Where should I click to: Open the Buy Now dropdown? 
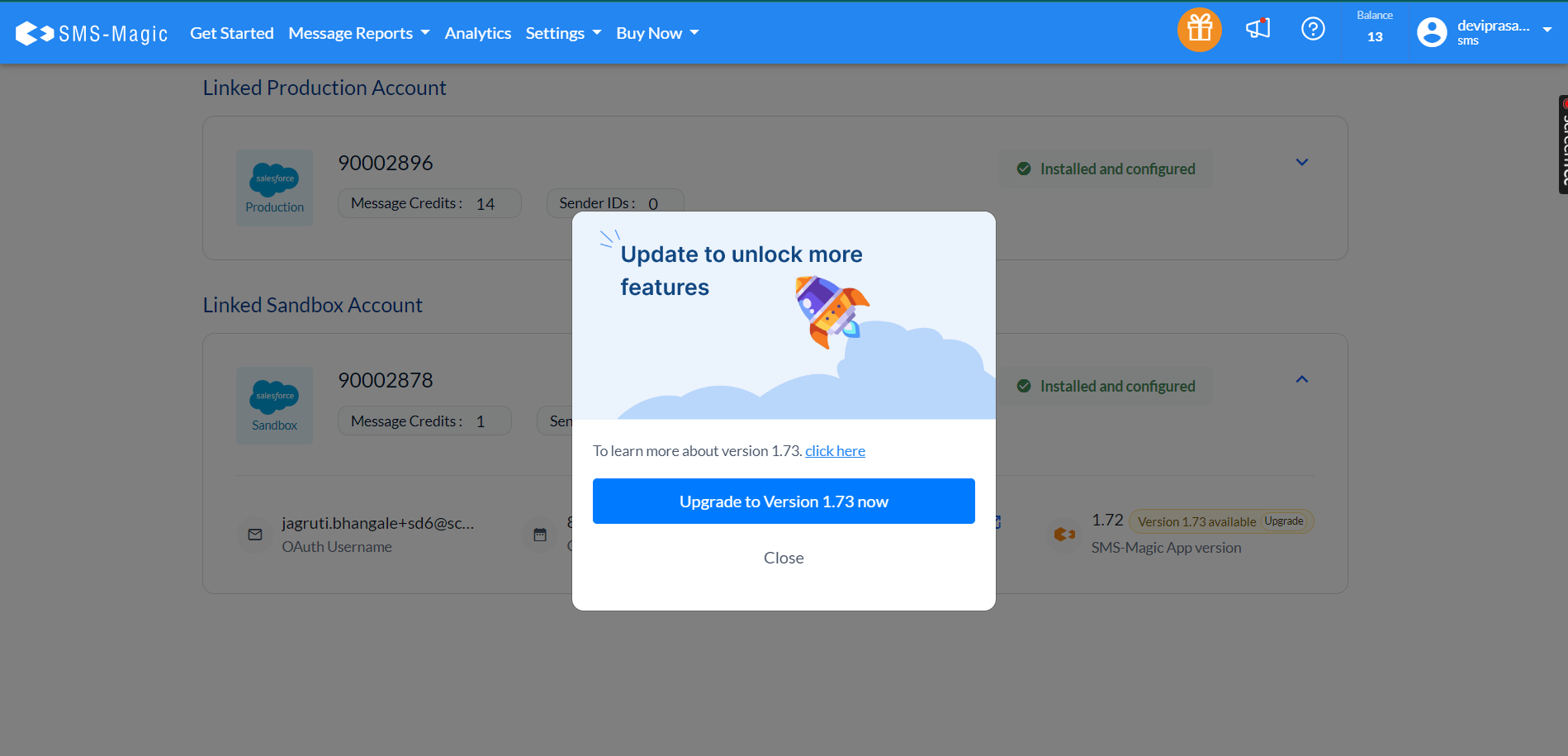coord(657,33)
